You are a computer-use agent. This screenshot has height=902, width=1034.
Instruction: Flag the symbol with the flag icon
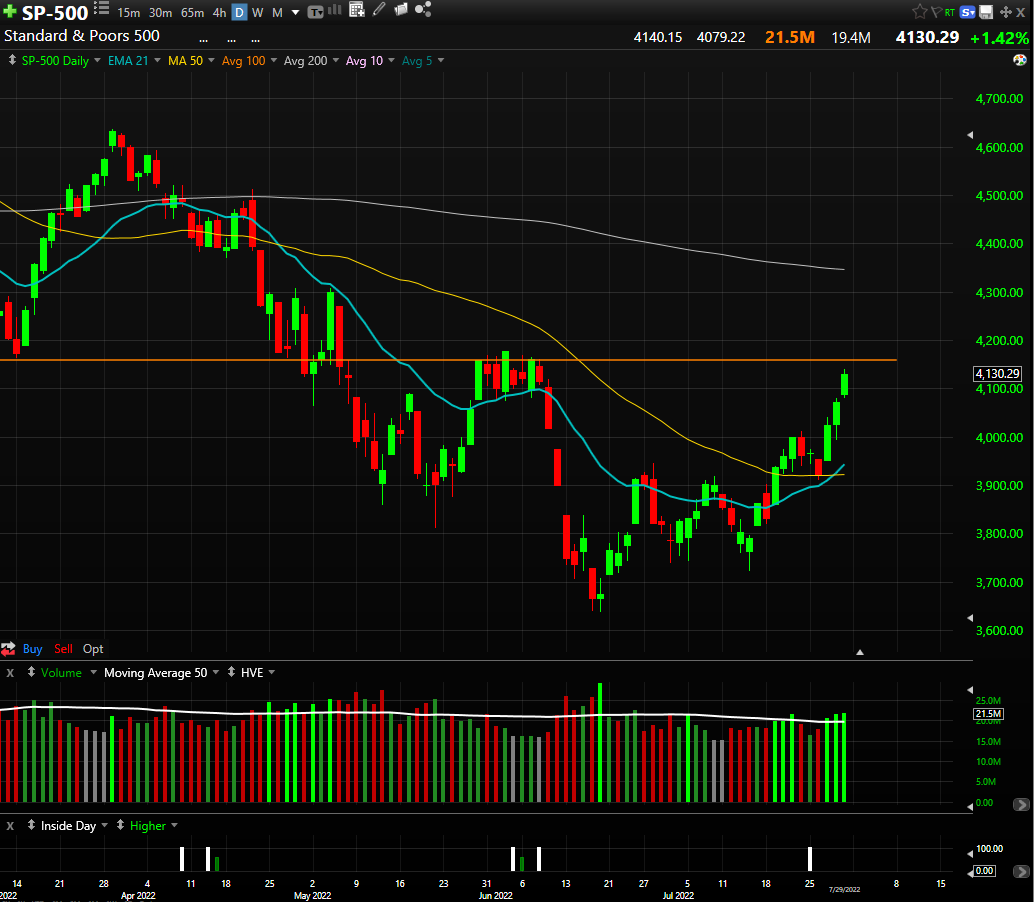click(x=936, y=12)
